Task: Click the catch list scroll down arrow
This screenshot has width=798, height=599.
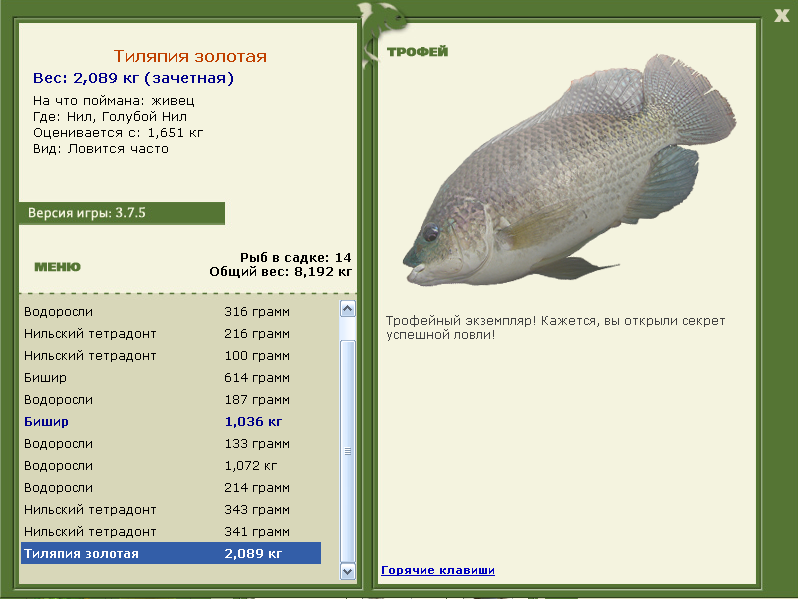Action: point(348,571)
